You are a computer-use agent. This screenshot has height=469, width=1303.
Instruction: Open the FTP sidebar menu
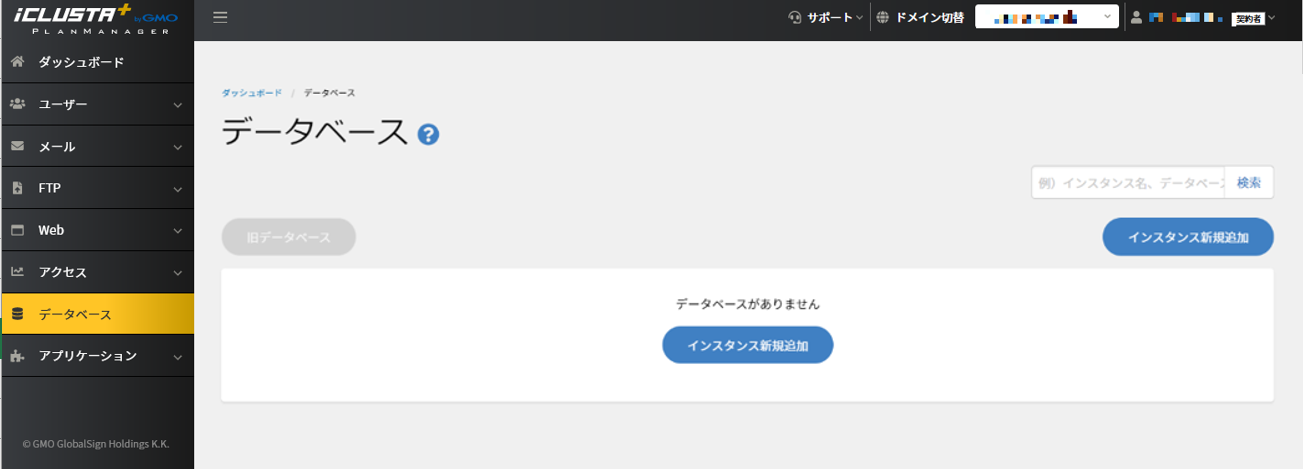pyautogui.click(x=97, y=188)
